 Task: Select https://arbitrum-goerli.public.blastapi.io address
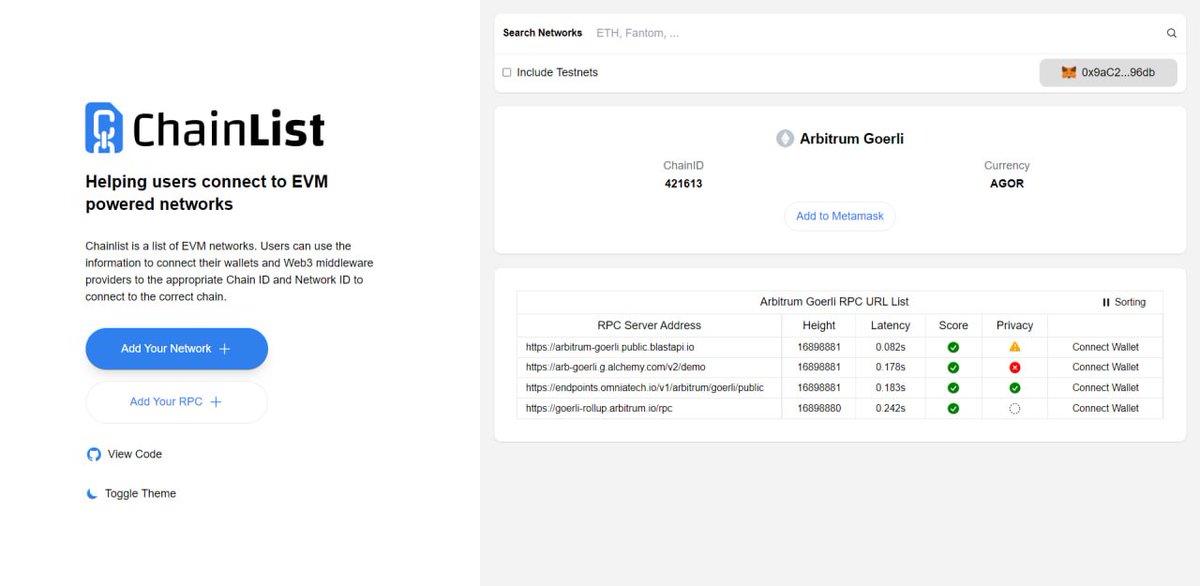click(x=610, y=347)
